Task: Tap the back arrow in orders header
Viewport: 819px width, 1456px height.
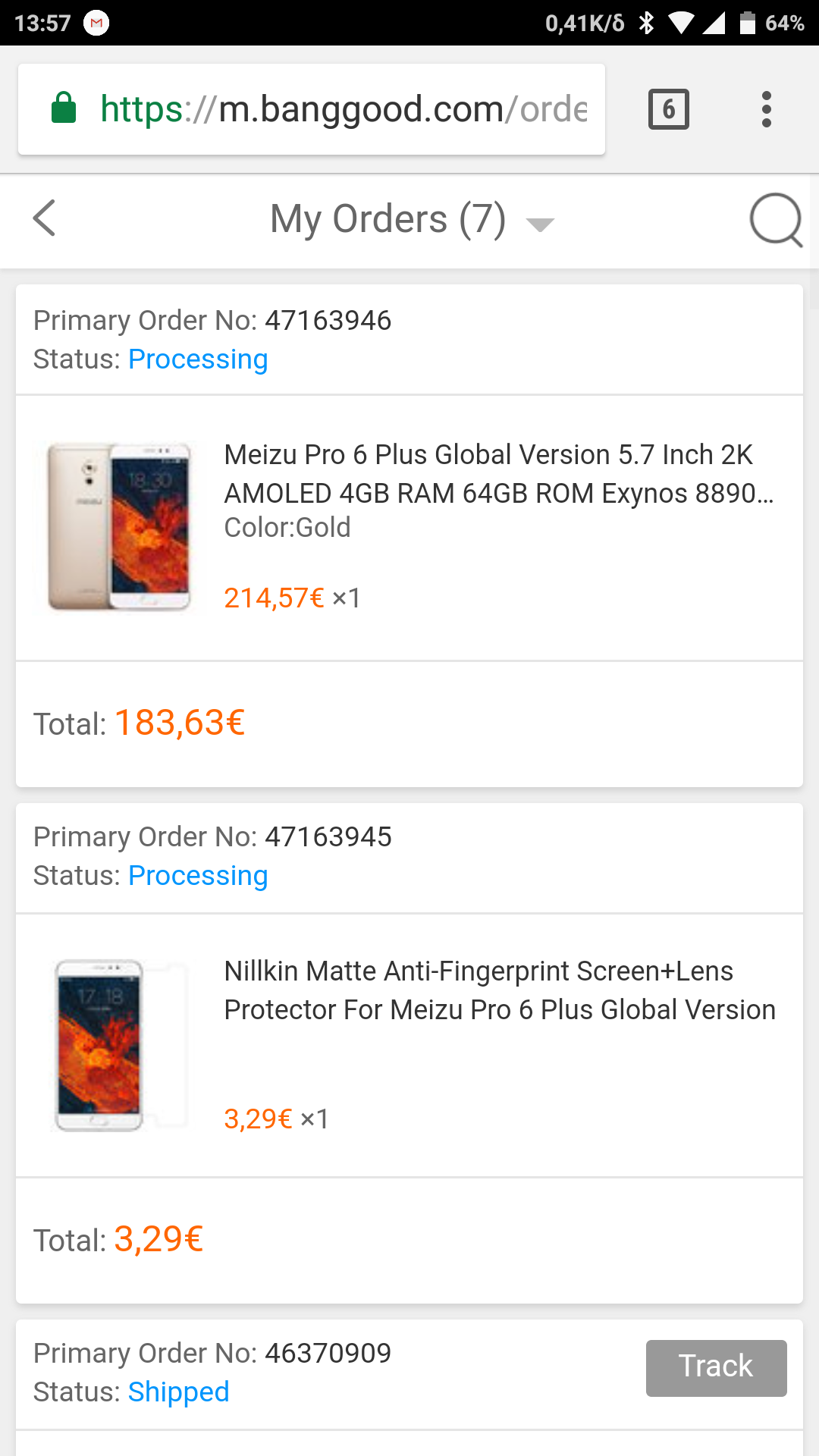Action: 45,219
